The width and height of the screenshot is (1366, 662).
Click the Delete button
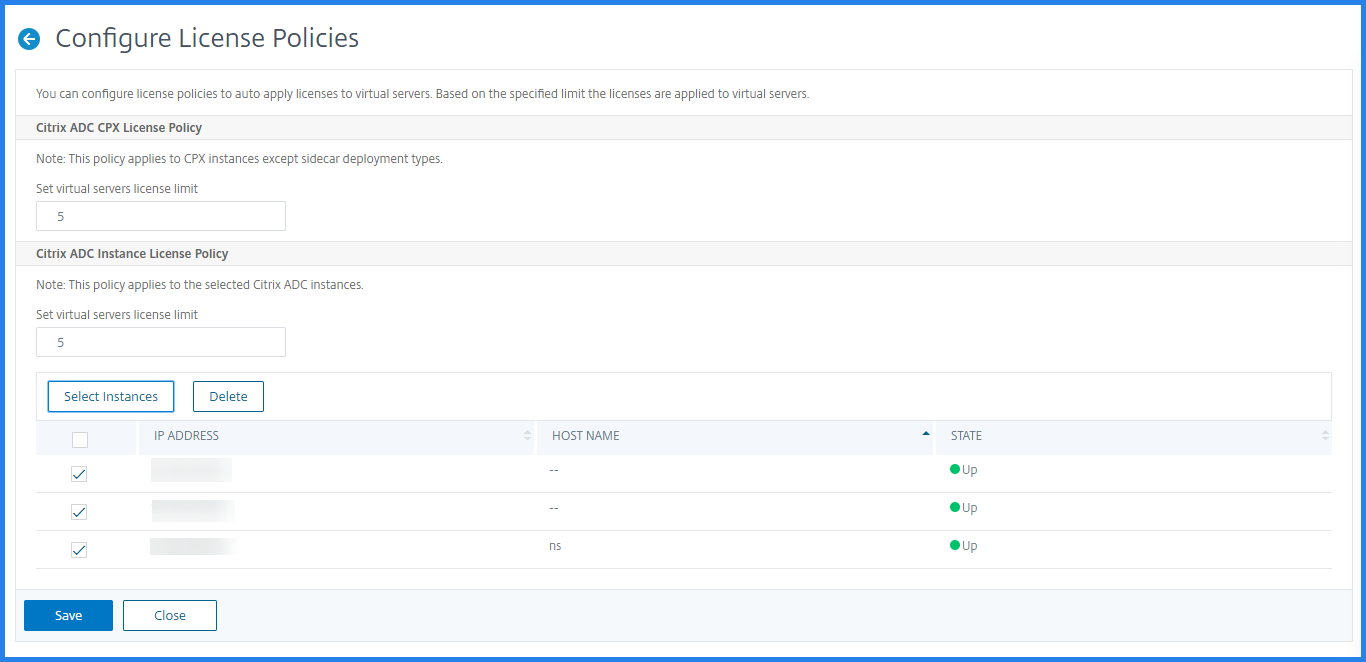(x=228, y=396)
